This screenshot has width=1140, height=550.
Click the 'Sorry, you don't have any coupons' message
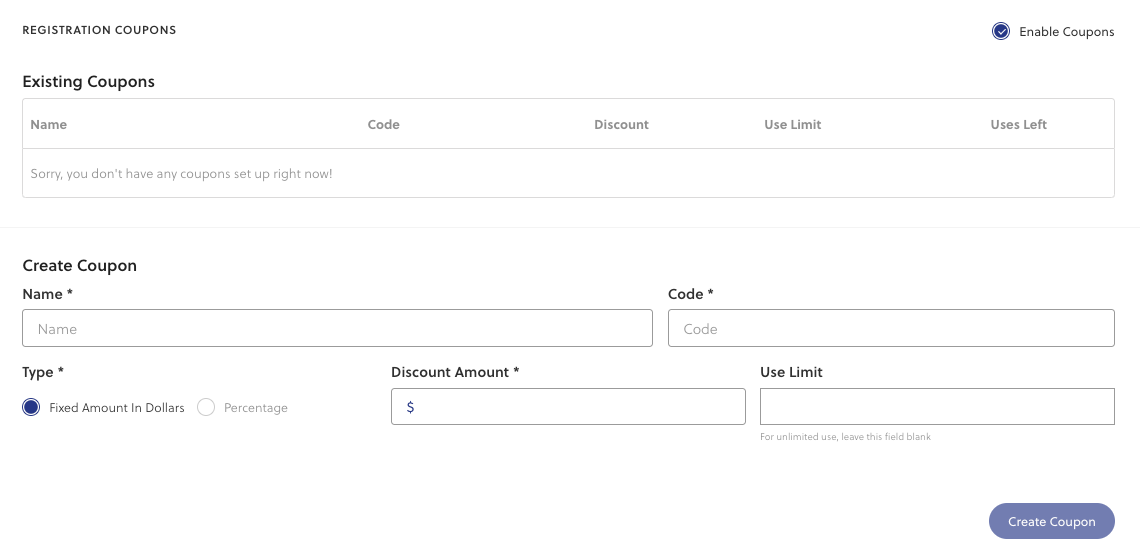pos(181,174)
